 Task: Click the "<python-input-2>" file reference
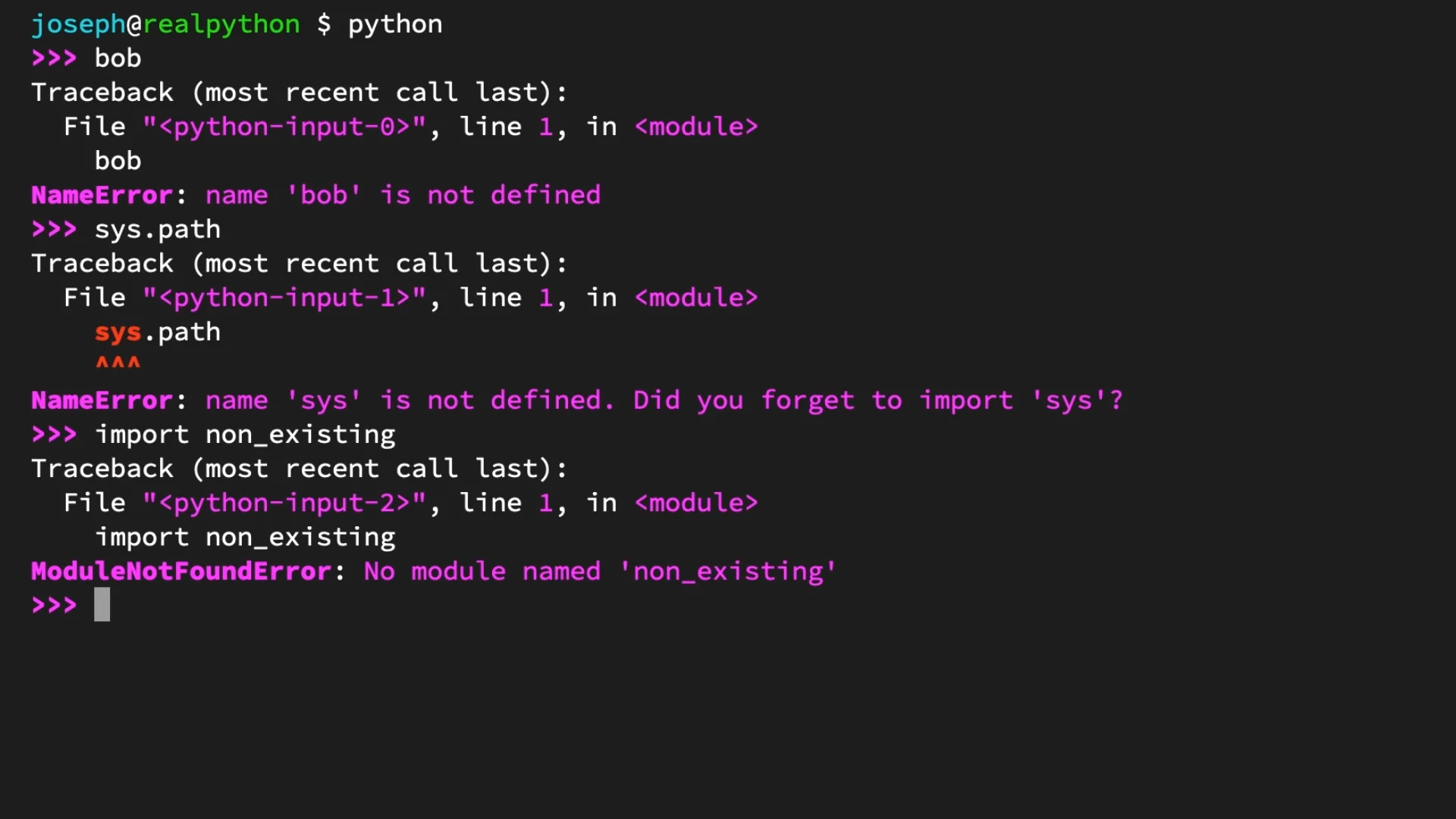pyautogui.click(x=284, y=503)
